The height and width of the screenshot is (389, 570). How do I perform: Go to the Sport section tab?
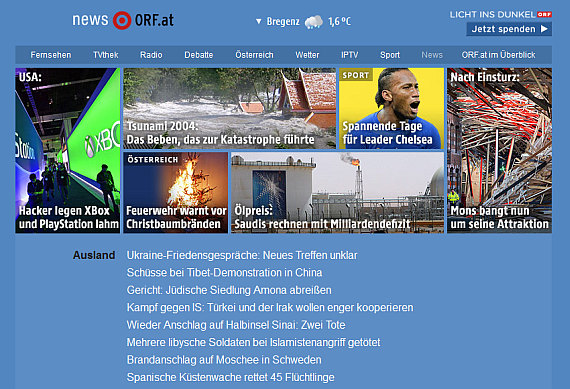point(390,55)
